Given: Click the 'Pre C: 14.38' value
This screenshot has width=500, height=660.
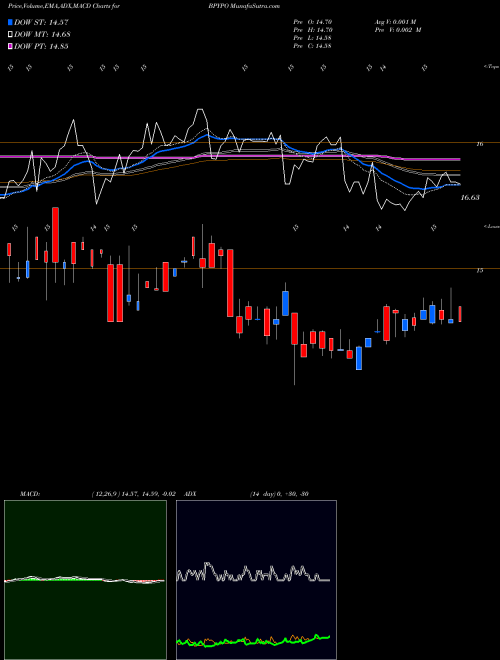Looking at the screenshot, I should tap(313, 46).
